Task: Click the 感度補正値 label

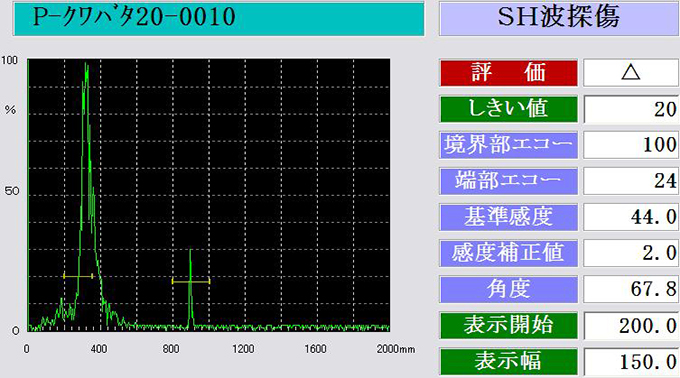Action: pos(508,253)
